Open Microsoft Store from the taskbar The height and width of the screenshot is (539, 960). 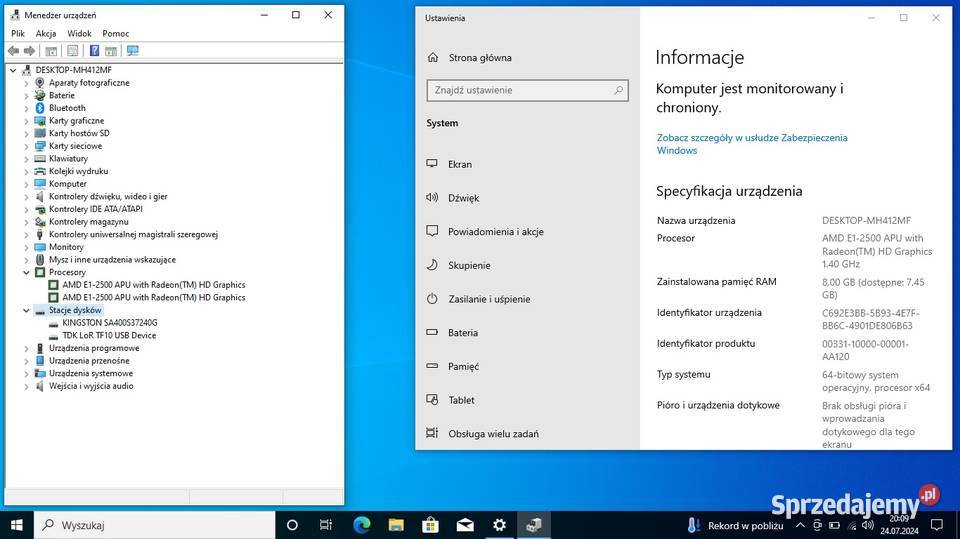click(430, 525)
